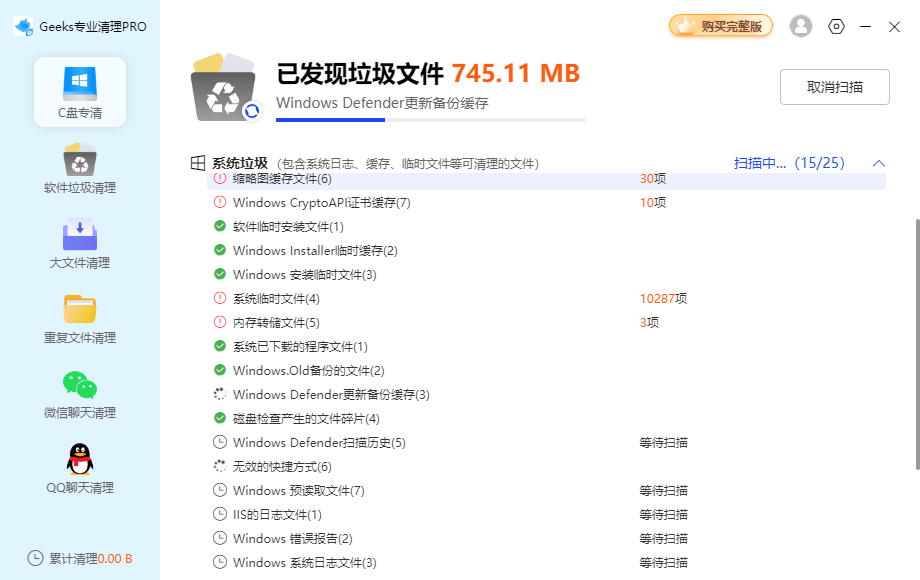This screenshot has height=580, width=920.
Task: Close the Geeks cleaner window
Action: [x=894, y=26]
